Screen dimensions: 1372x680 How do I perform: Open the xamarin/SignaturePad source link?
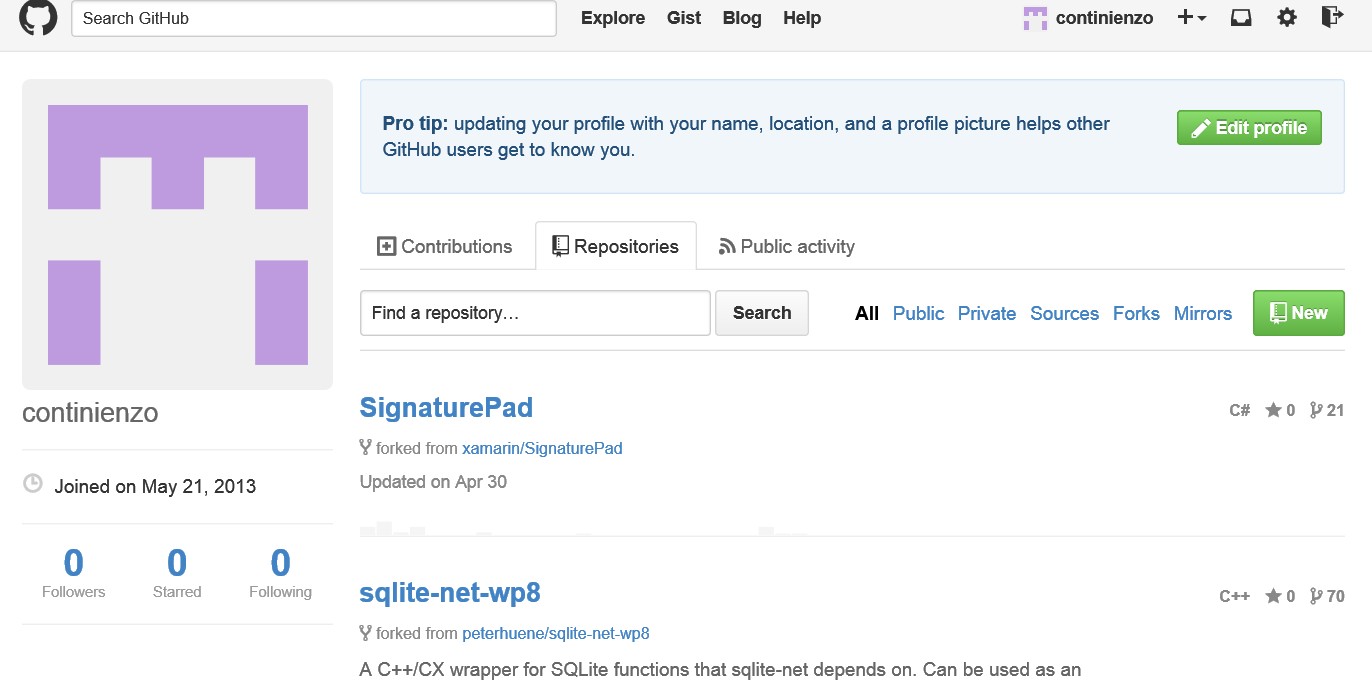coord(542,448)
